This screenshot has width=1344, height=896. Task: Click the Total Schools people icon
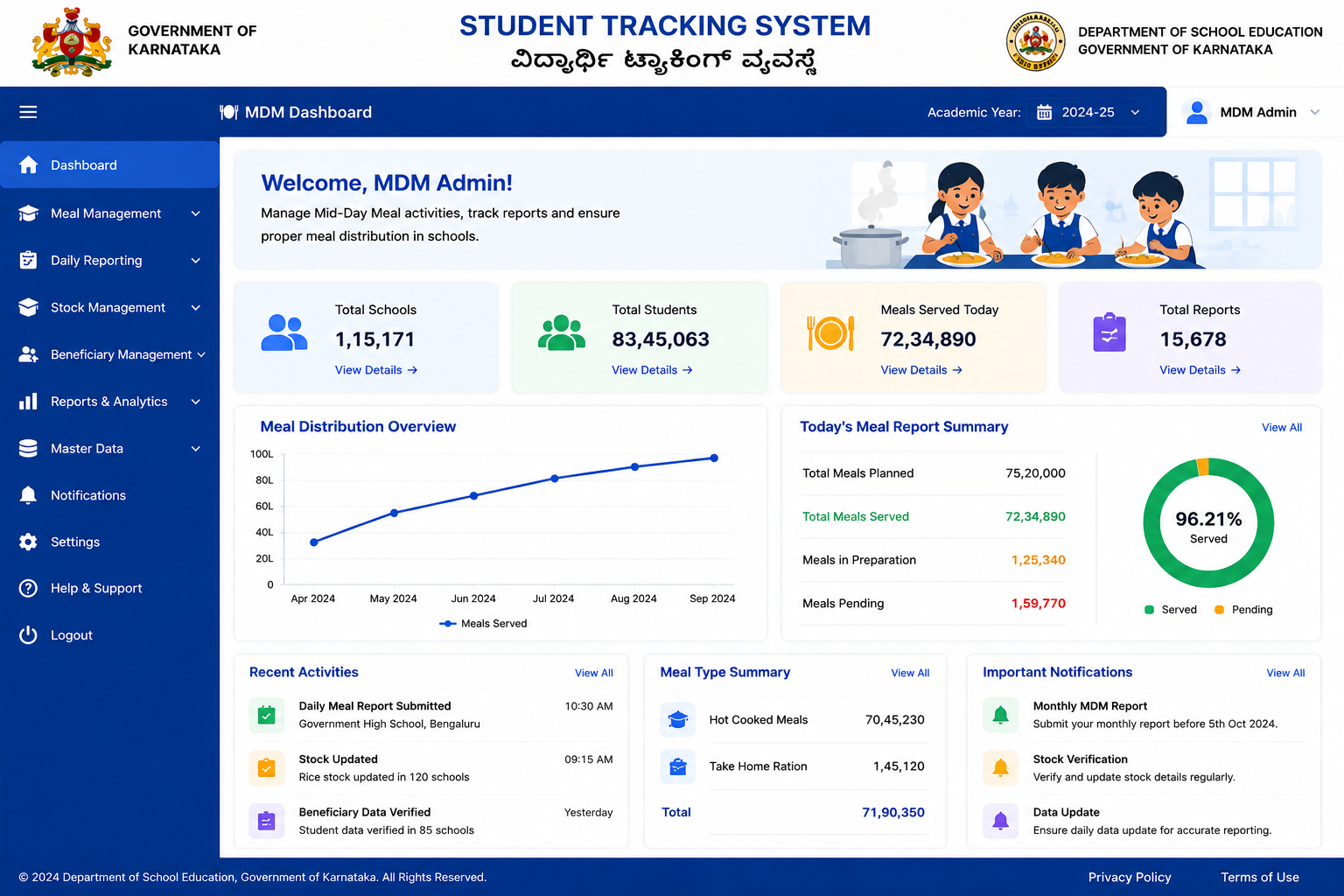click(x=284, y=332)
